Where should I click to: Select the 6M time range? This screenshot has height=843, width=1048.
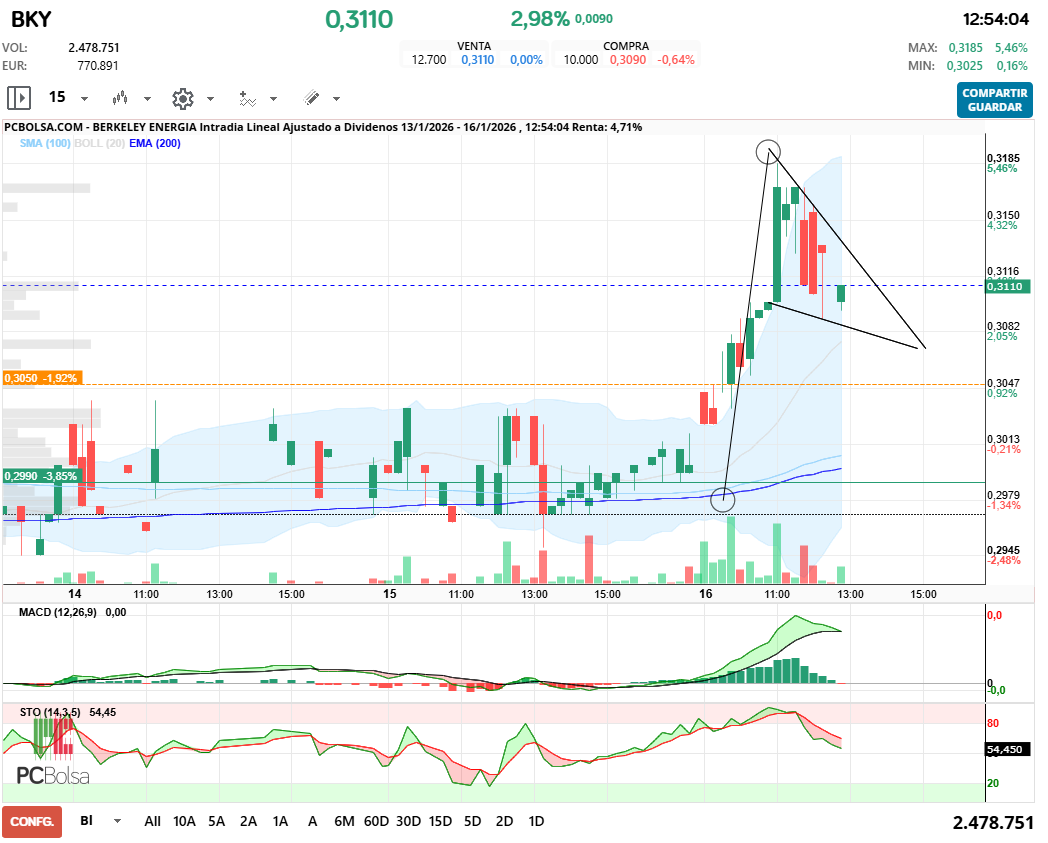point(344,821)
